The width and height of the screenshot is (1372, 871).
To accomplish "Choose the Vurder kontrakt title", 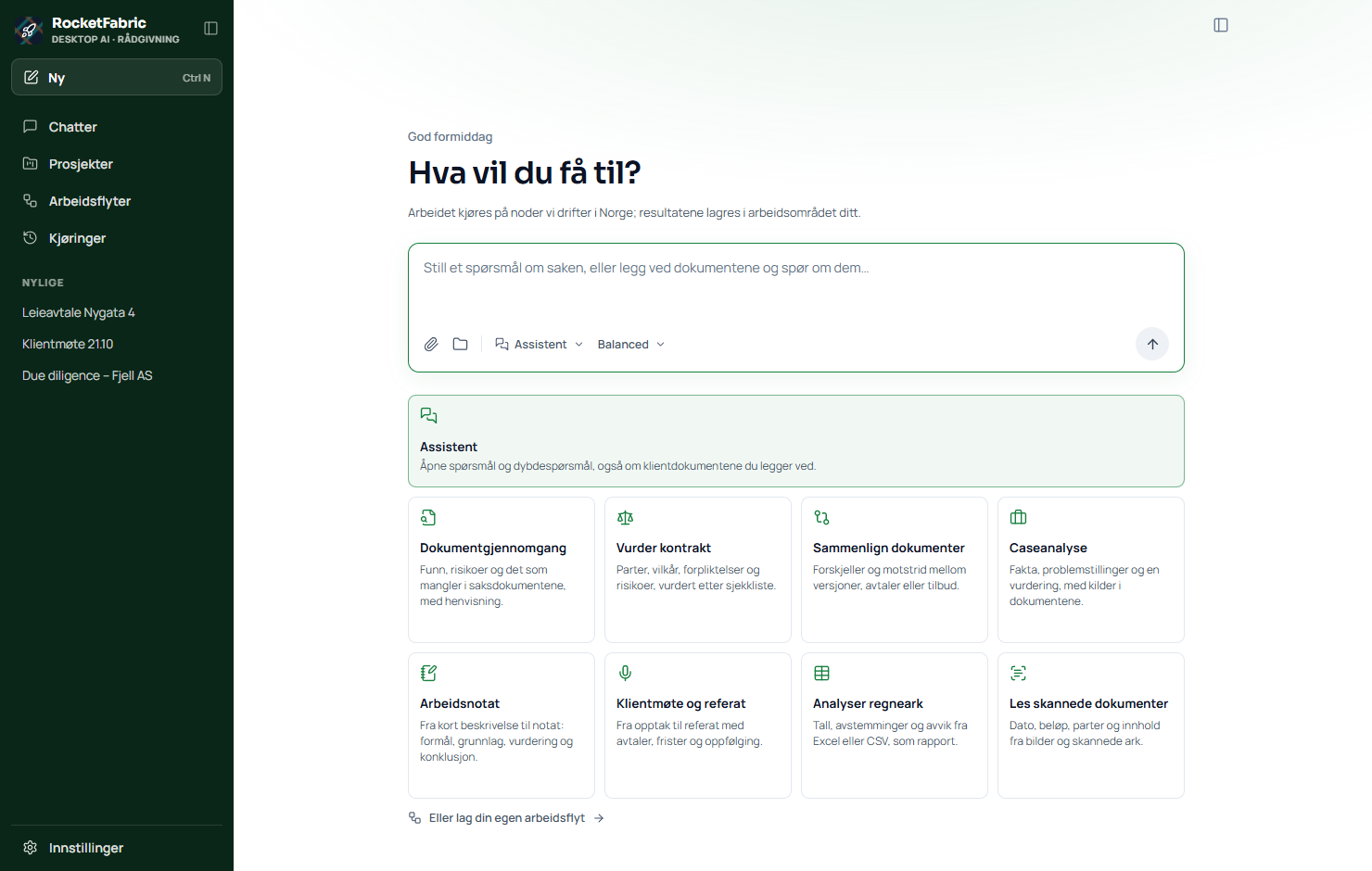I will 664,549.
